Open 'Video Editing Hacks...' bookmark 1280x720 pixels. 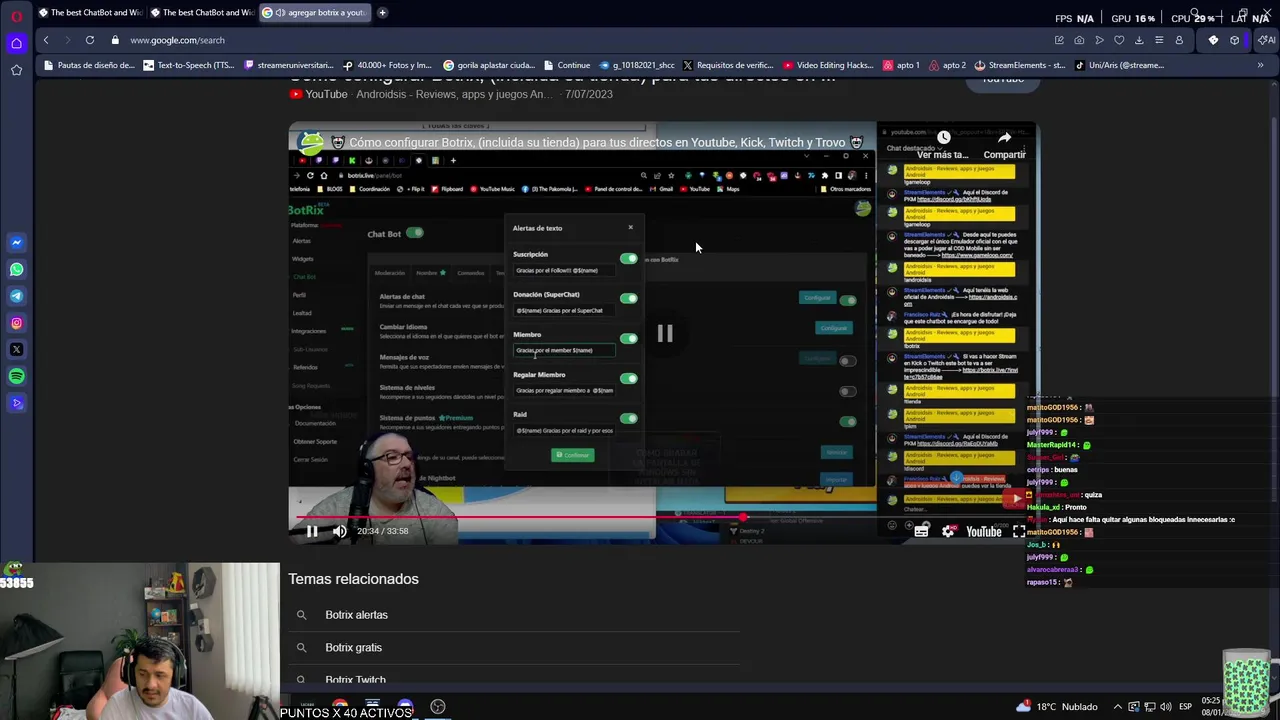coord(828,65)
